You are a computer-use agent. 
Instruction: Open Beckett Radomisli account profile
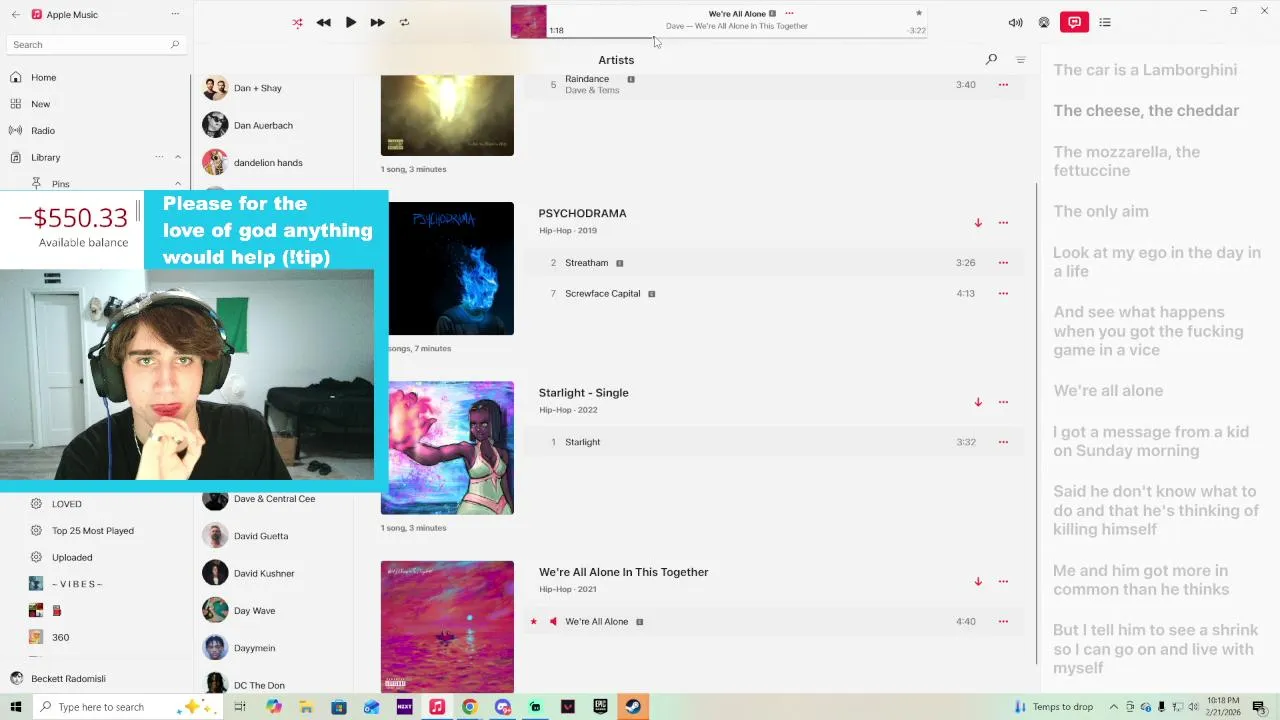pos(68,678)
